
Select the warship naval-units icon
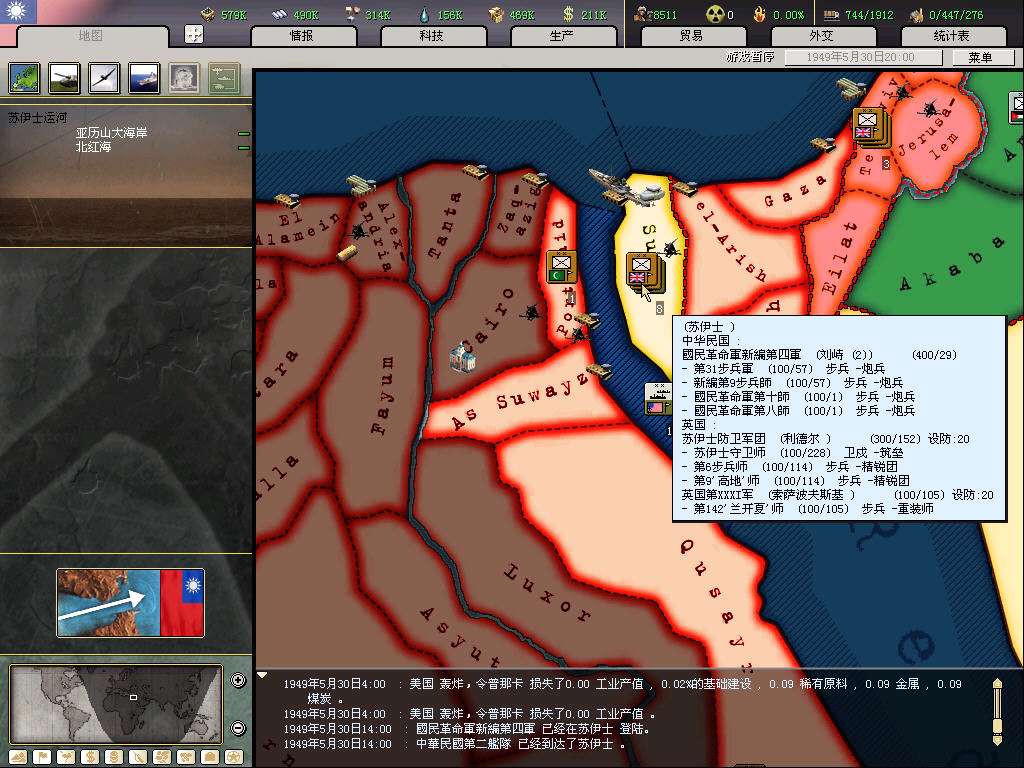pos(144,78)
